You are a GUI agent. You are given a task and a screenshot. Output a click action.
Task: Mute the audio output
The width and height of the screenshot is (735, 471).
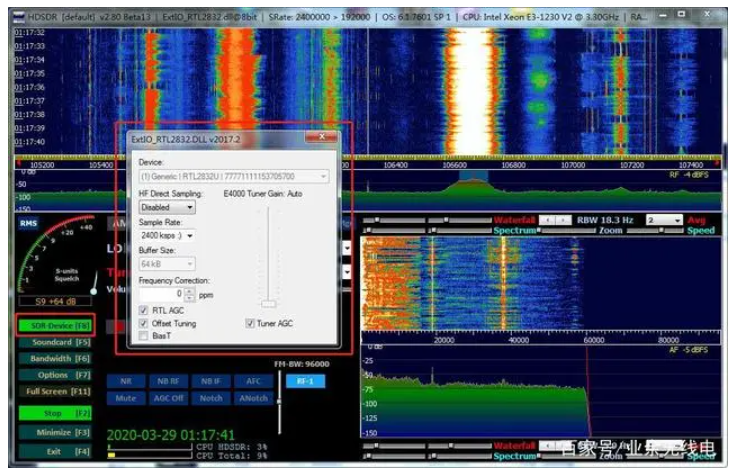pos(126,397)
